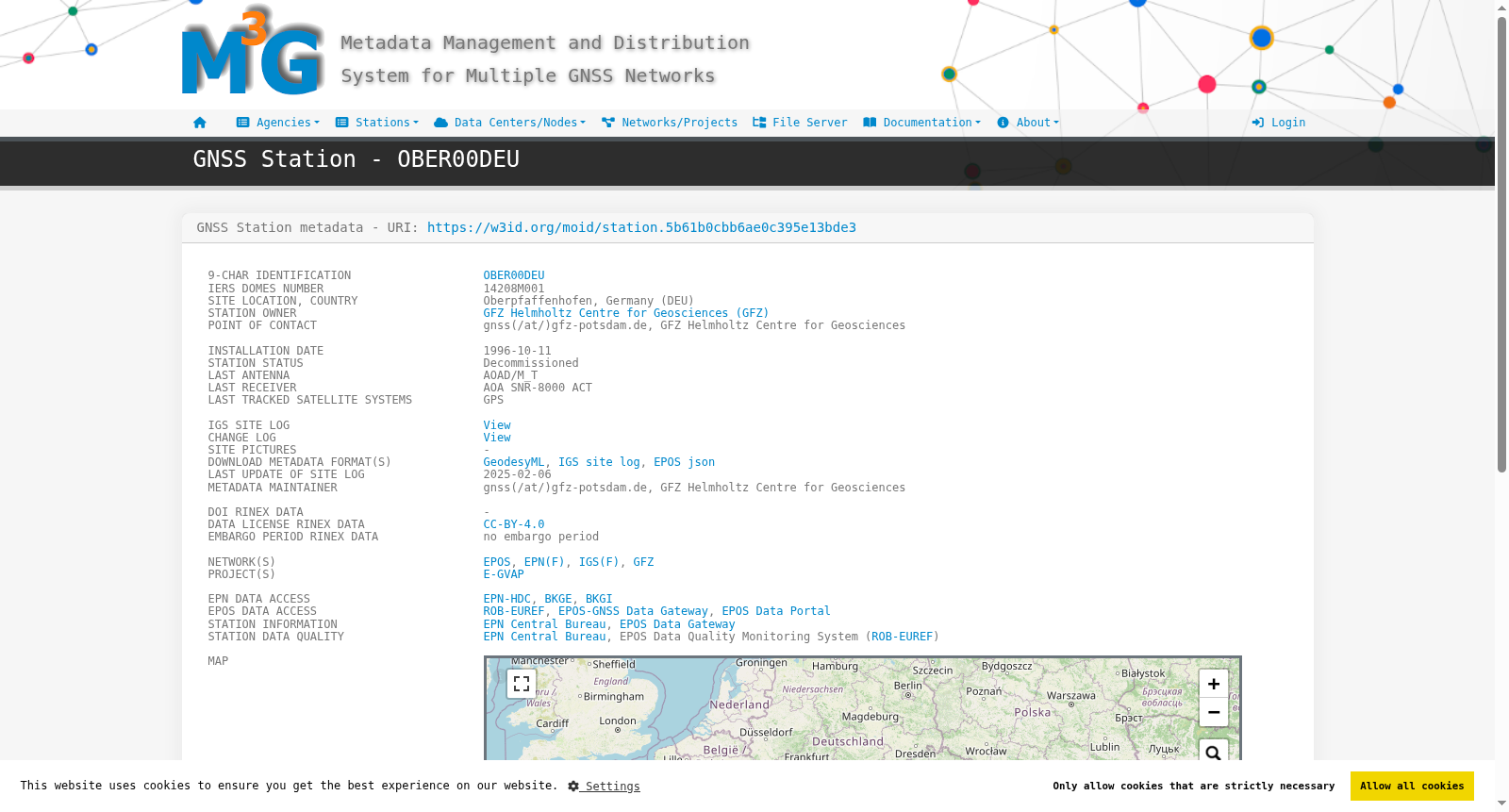Click the Documentation book icon
Screen dimensions: 1509x812
pos(870,123)
